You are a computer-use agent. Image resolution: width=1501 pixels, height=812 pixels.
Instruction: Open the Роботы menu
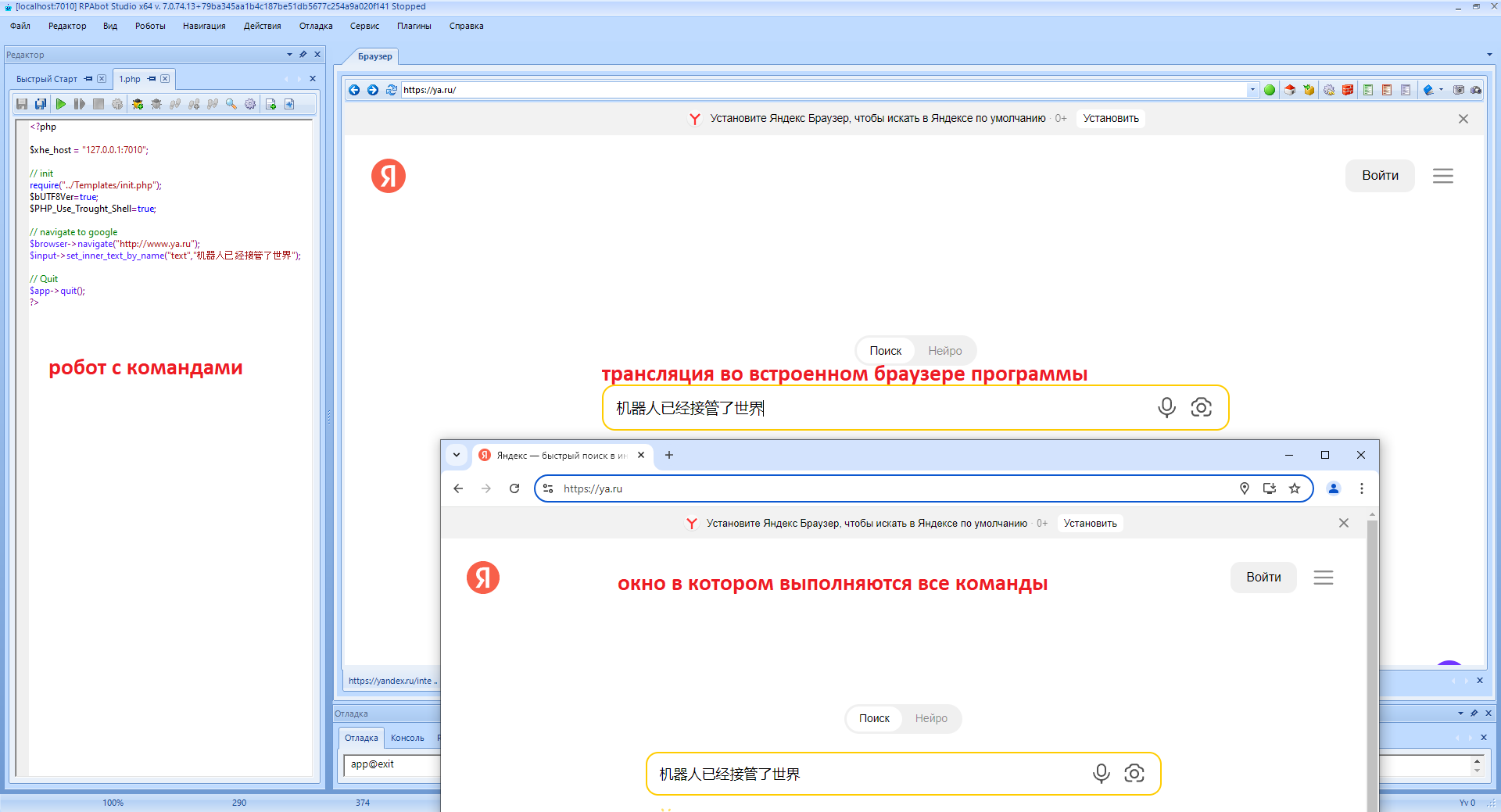click(150, 26)
